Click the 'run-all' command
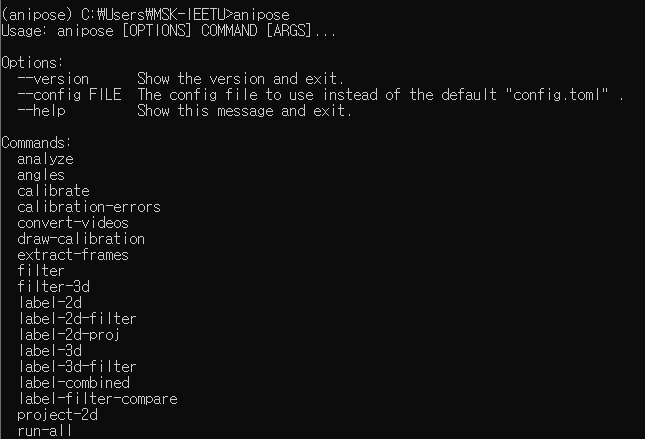Viewport: 645px width, 439px height. point(45,431)
